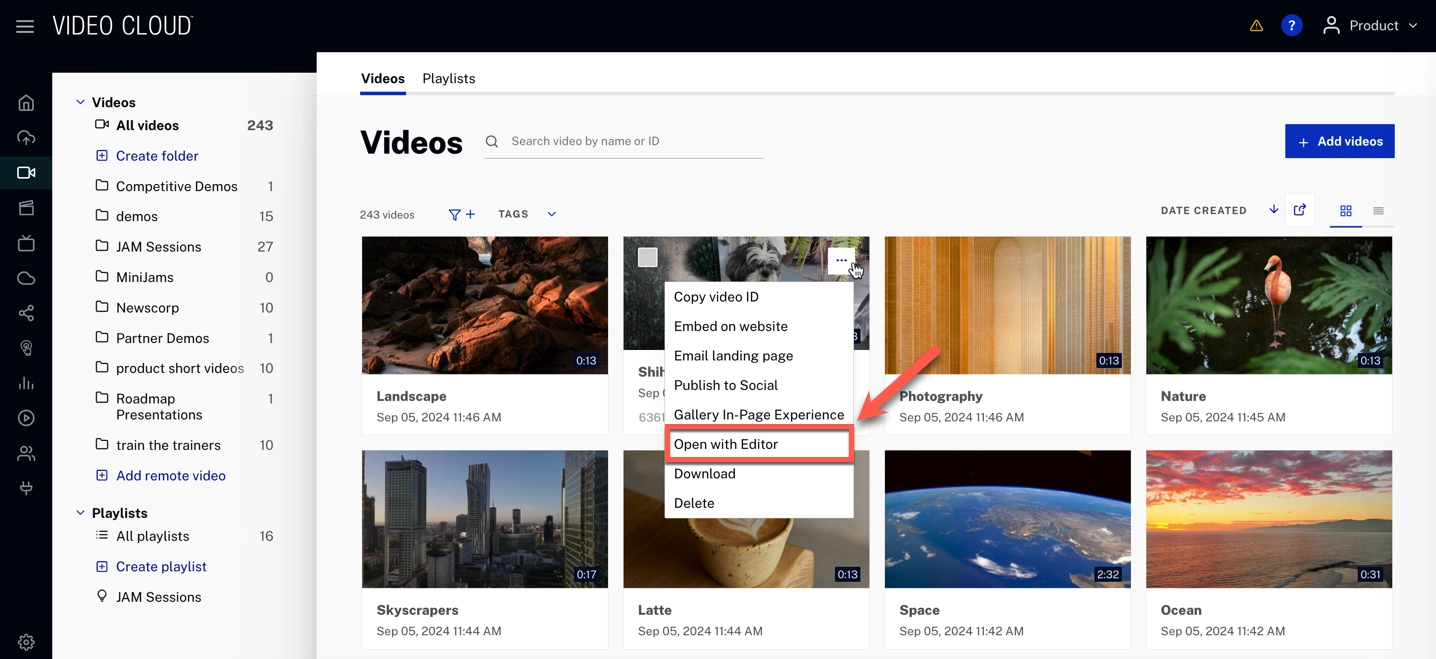
Task: Click the yellow warning alert icon
Action: coord(1256,26)
